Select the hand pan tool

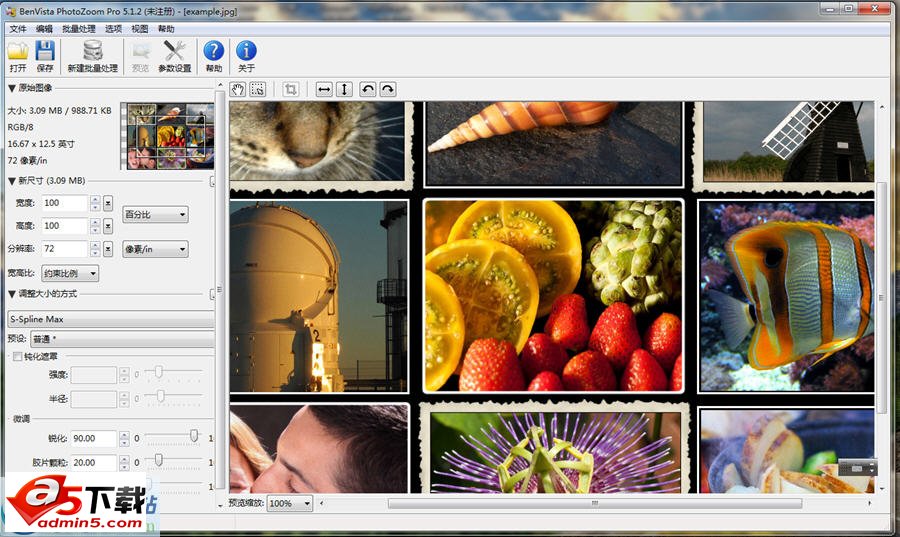pos(238,89)
